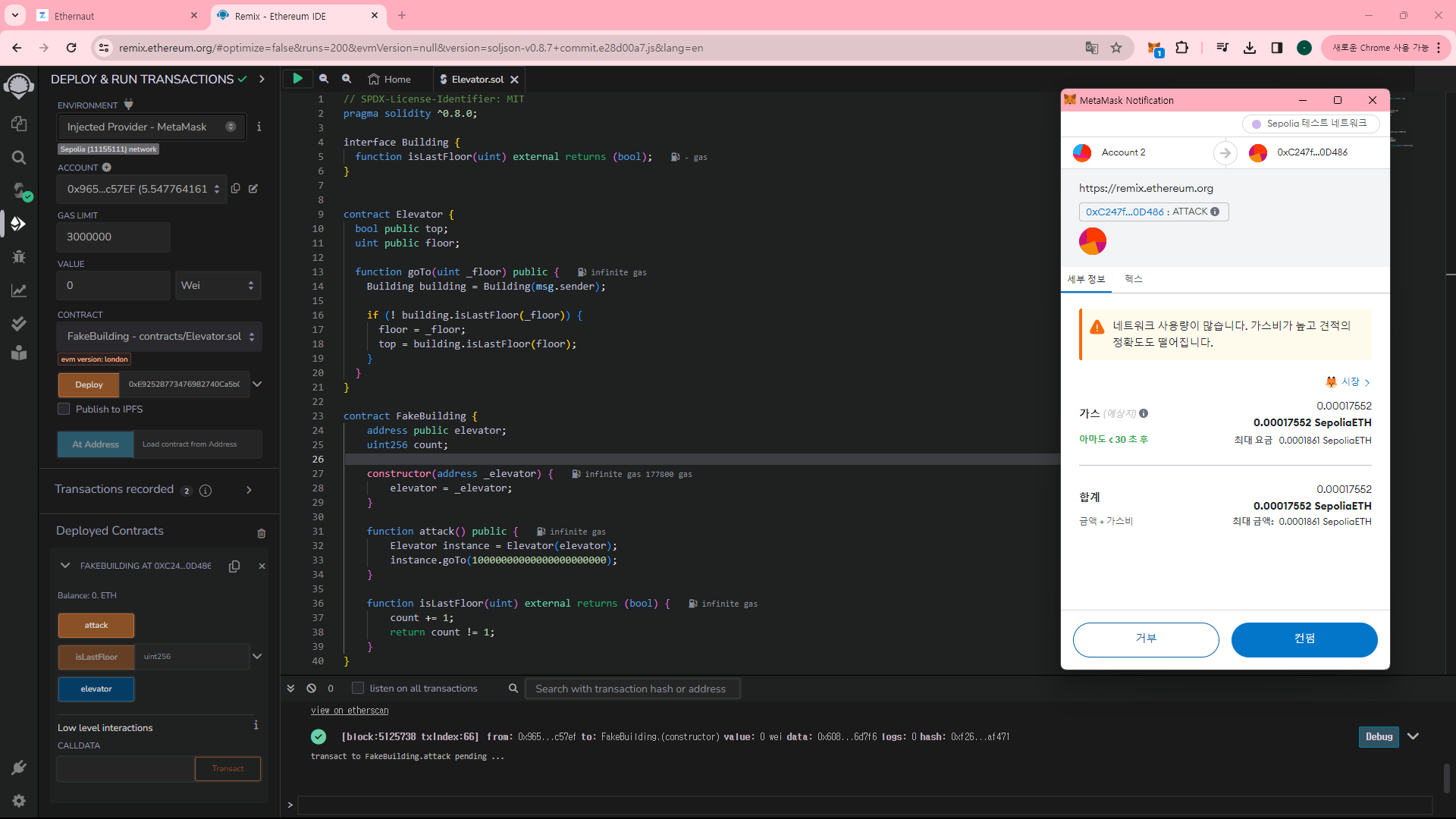Collapse the FAKEBUILDING deployed contract
The image size is (1456, 819).
click(65, 566)
